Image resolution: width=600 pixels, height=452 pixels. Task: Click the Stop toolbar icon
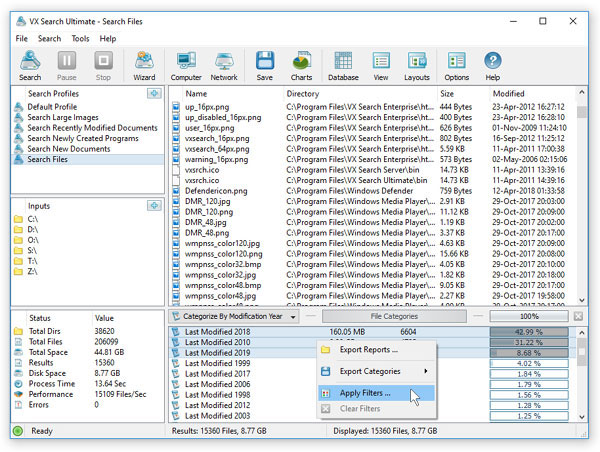coord(103,66)
